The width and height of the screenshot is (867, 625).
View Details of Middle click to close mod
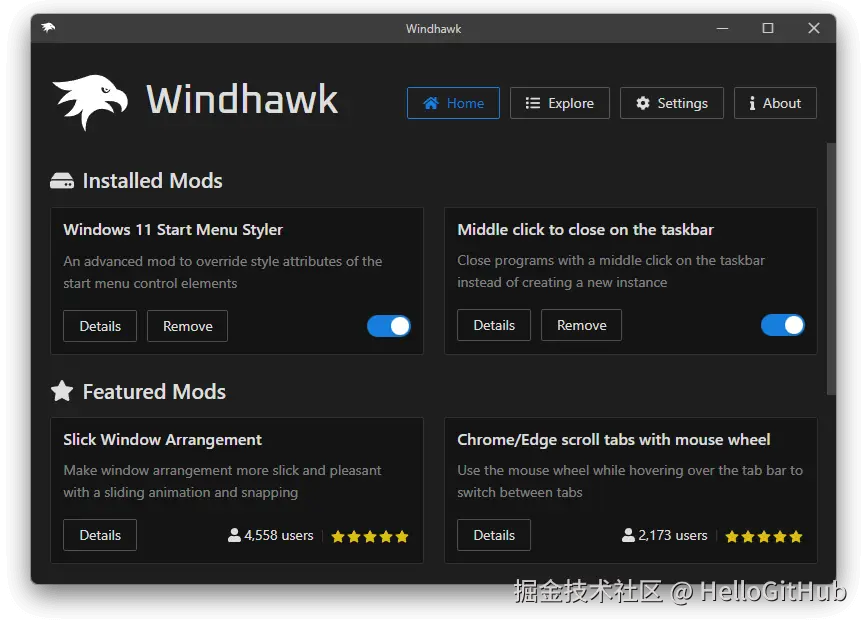[x=494, y=325]
